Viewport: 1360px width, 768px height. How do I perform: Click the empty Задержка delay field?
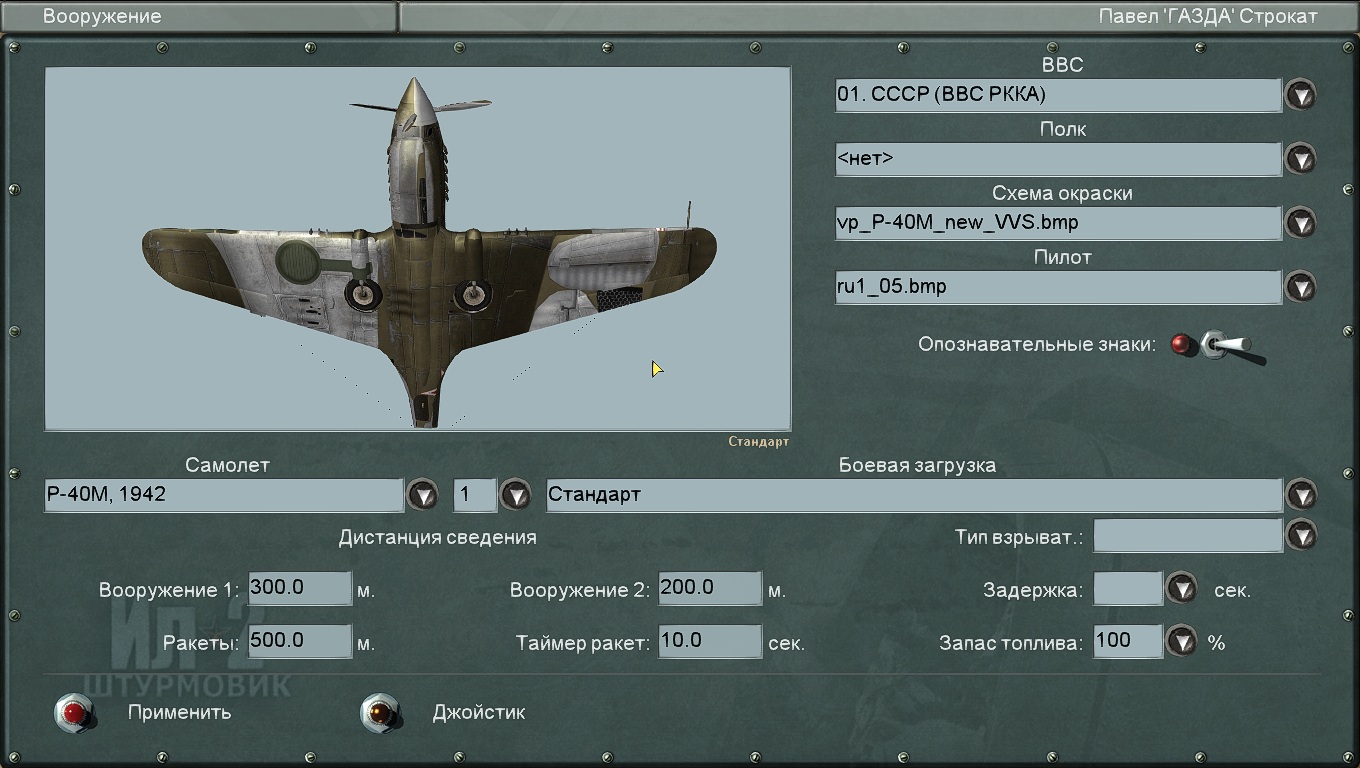(x=1128, y=588)
